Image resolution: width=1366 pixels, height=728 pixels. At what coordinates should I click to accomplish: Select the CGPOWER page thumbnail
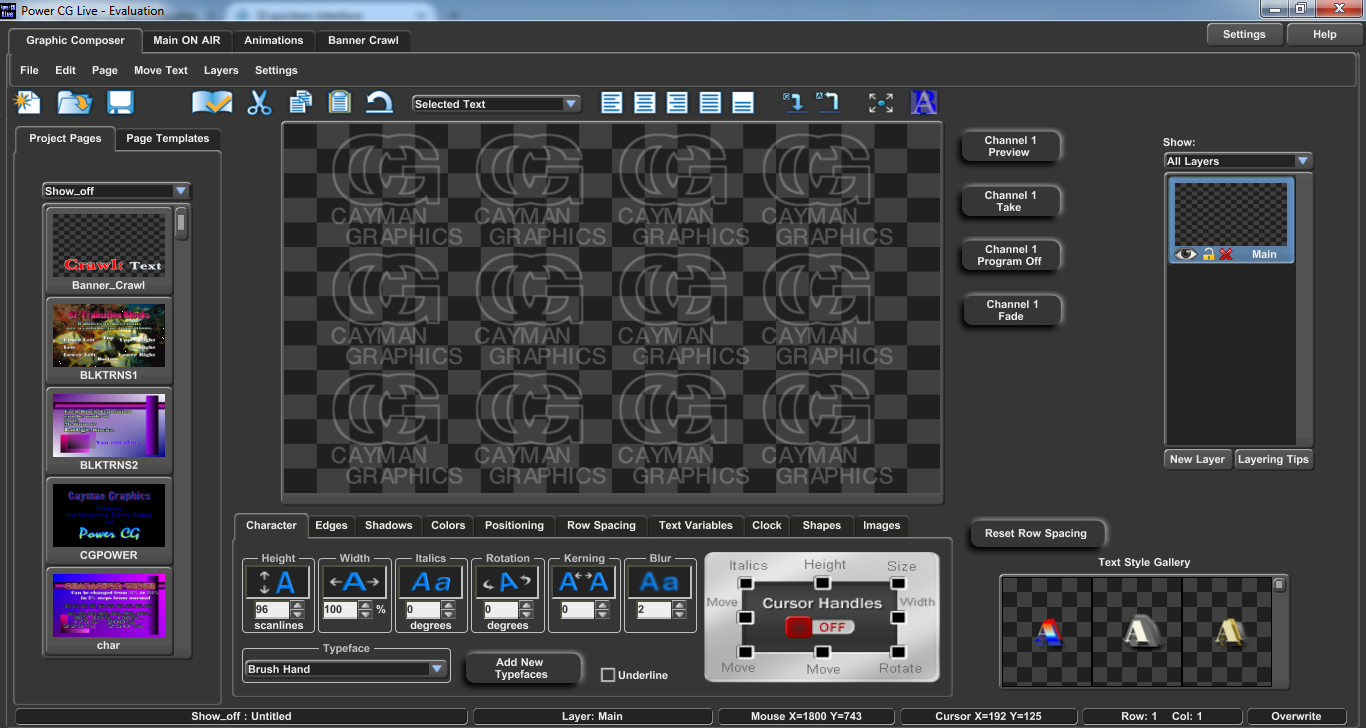(x=109, y=520)
